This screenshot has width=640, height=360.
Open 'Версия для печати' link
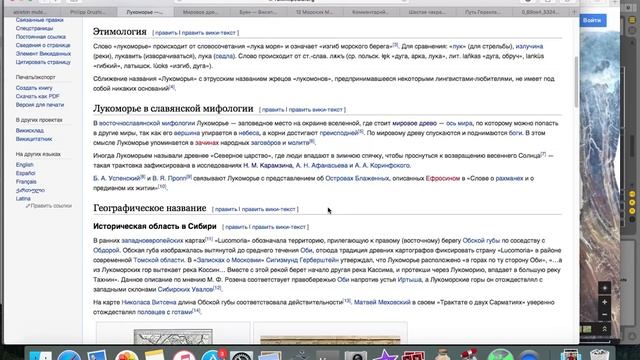coord(40,105)
